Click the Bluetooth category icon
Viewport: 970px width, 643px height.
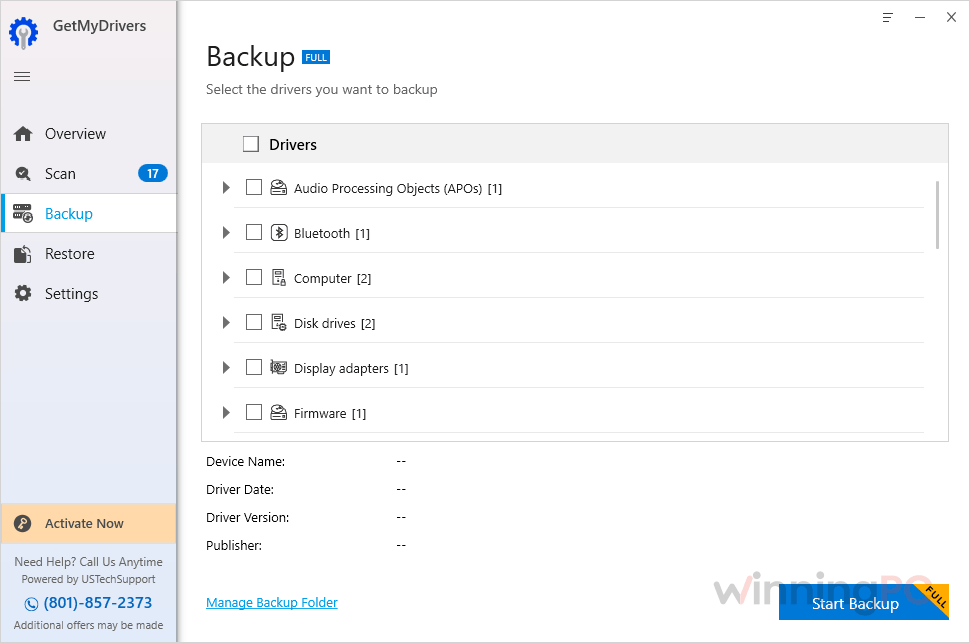[279, 233]
